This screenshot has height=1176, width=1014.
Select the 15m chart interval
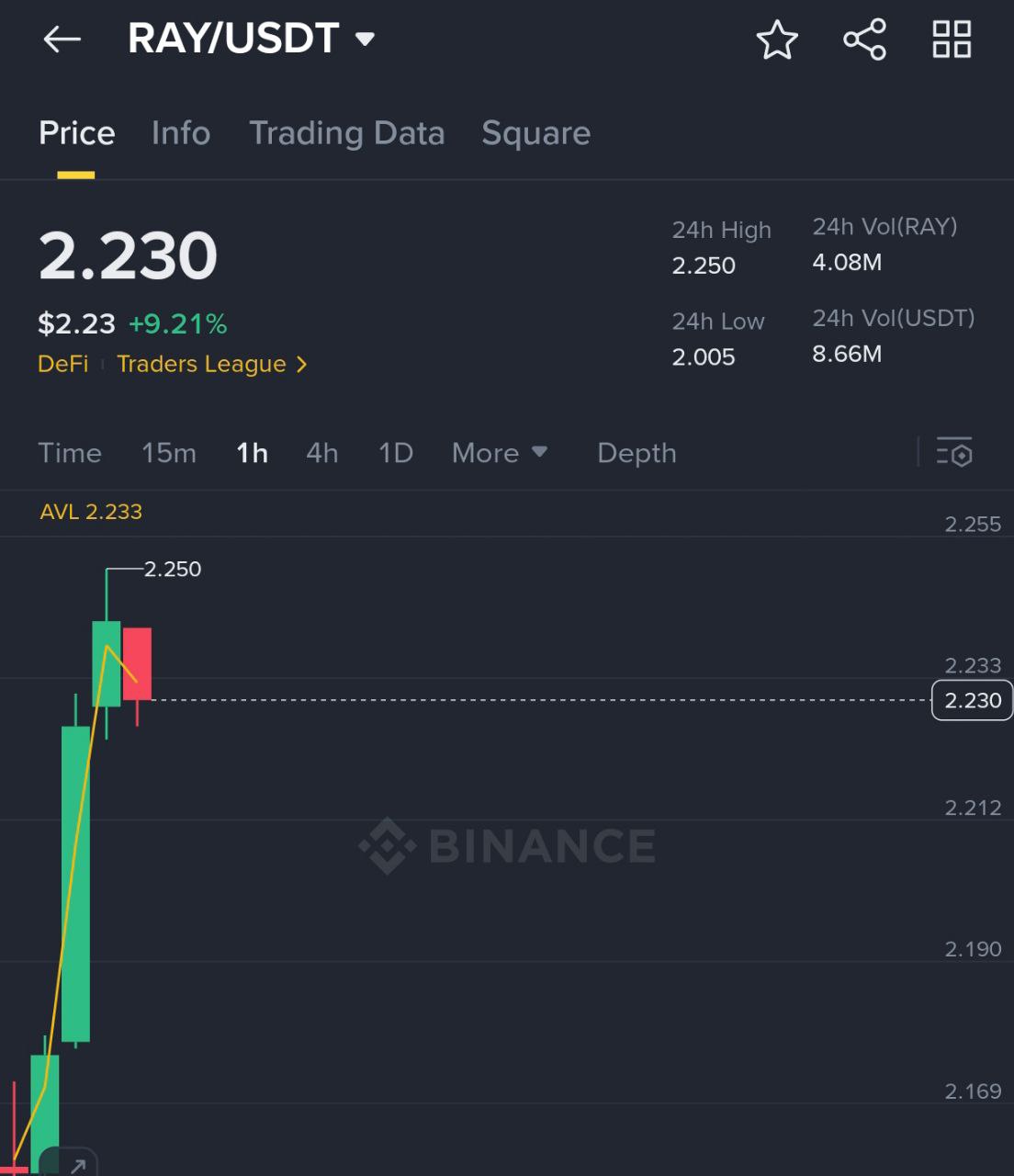169,453
